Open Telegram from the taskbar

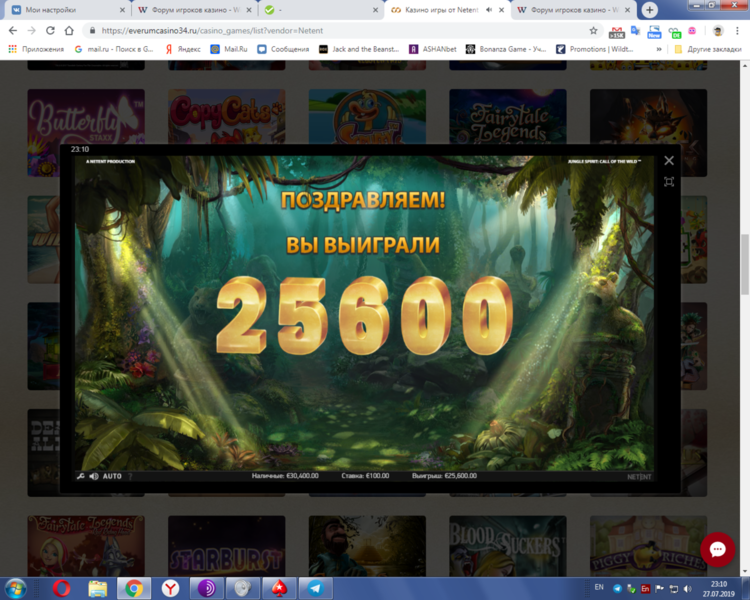coord(316,588)
